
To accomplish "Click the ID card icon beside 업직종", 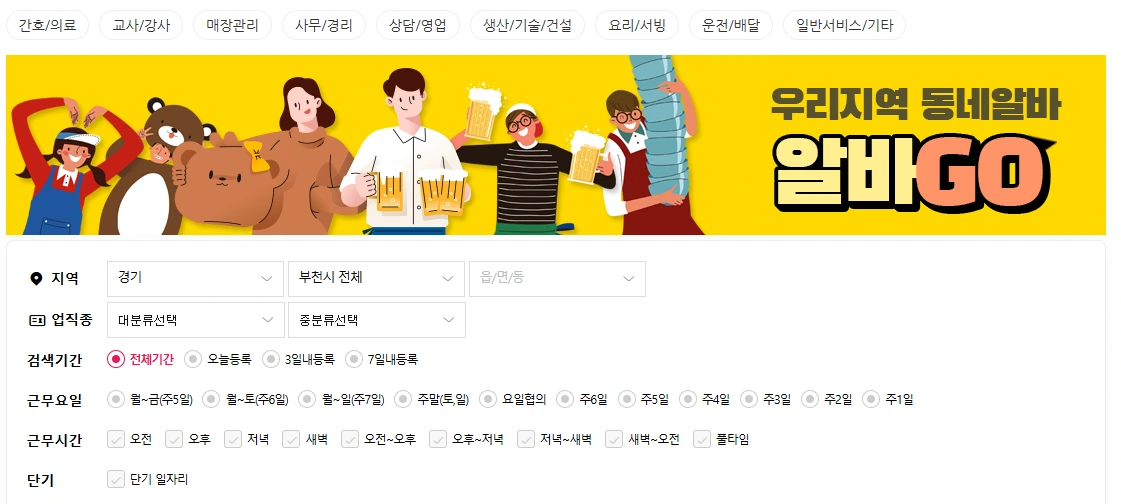I will tap(37, 320).
